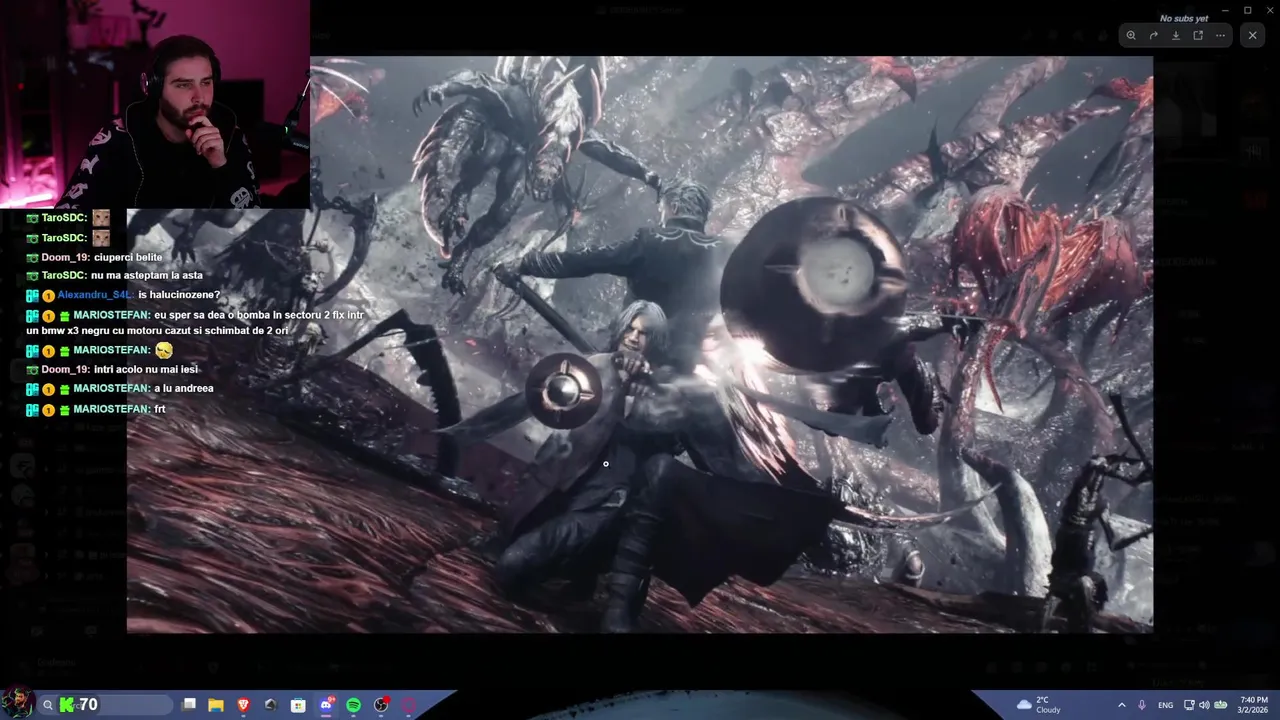Open image in browser via external link icon
The height and width of the screenshot is (720, 1280).
(x=1198, y=35)
